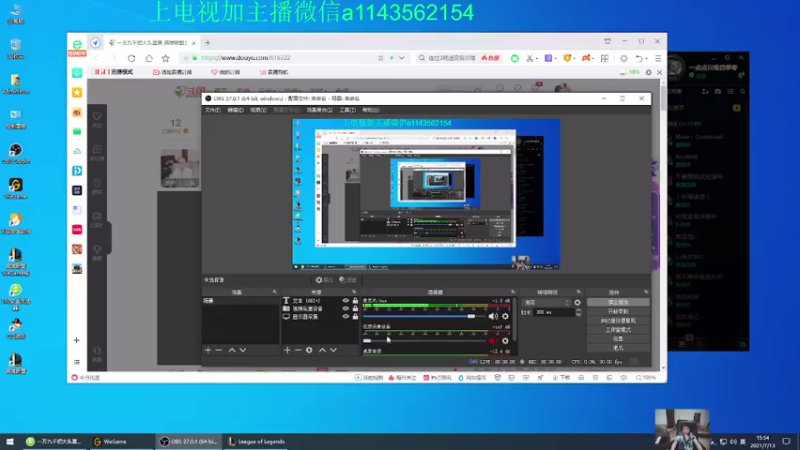The width and height of the screenshot is (800, 450).
Task: Open video capture device audio settings gear
Action: [505, 341]
